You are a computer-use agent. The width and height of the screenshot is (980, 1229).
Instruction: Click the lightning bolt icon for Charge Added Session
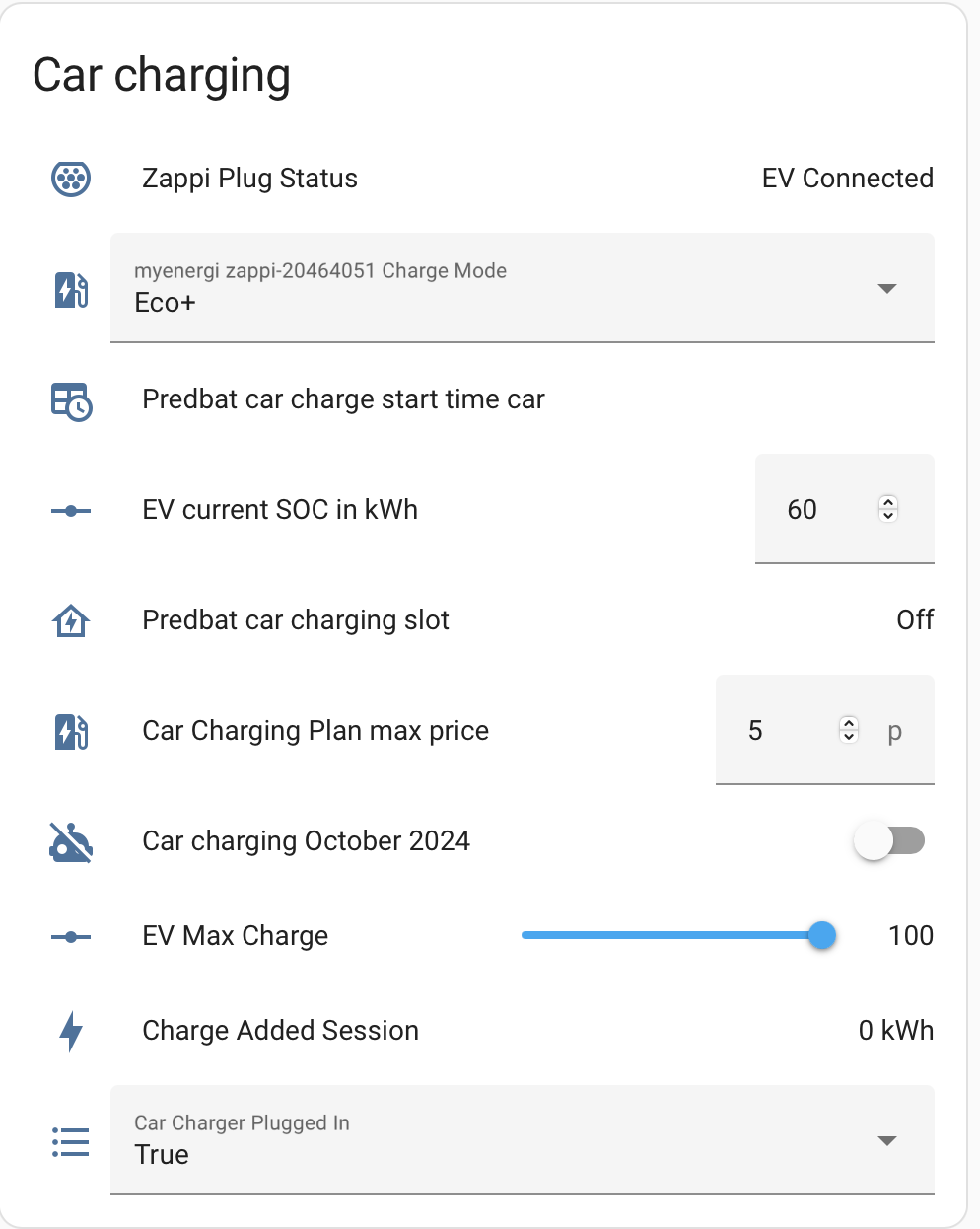pyautogui.click(x=71, y=1031)
